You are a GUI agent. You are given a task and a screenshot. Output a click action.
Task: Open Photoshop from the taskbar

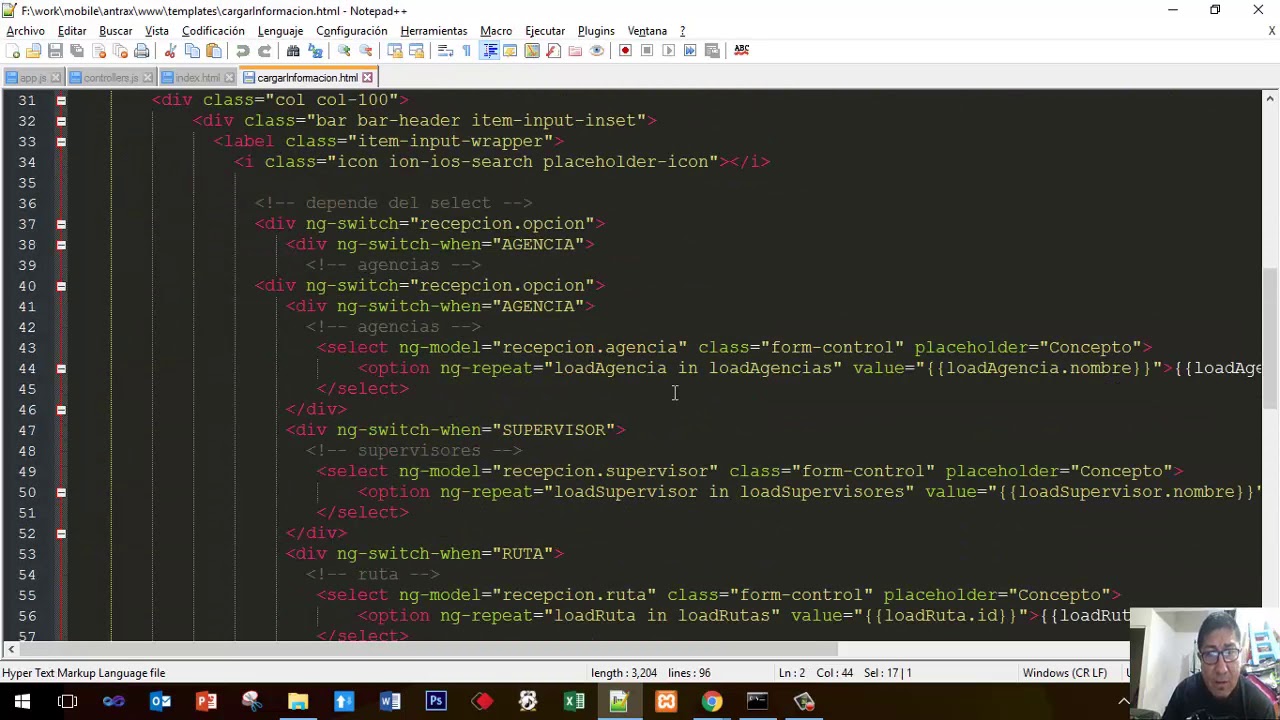(436, 701)
